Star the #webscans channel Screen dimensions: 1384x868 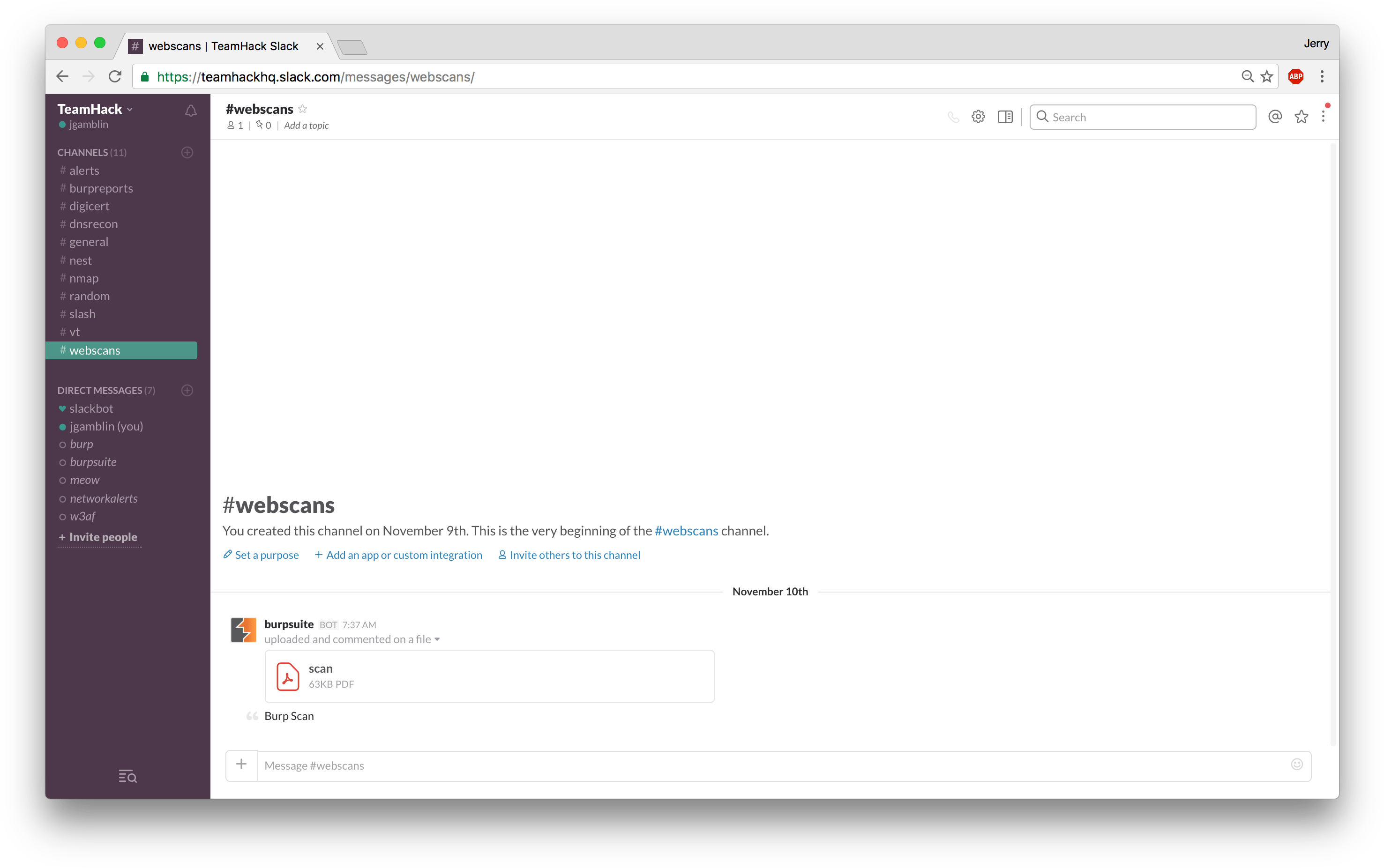303,109
